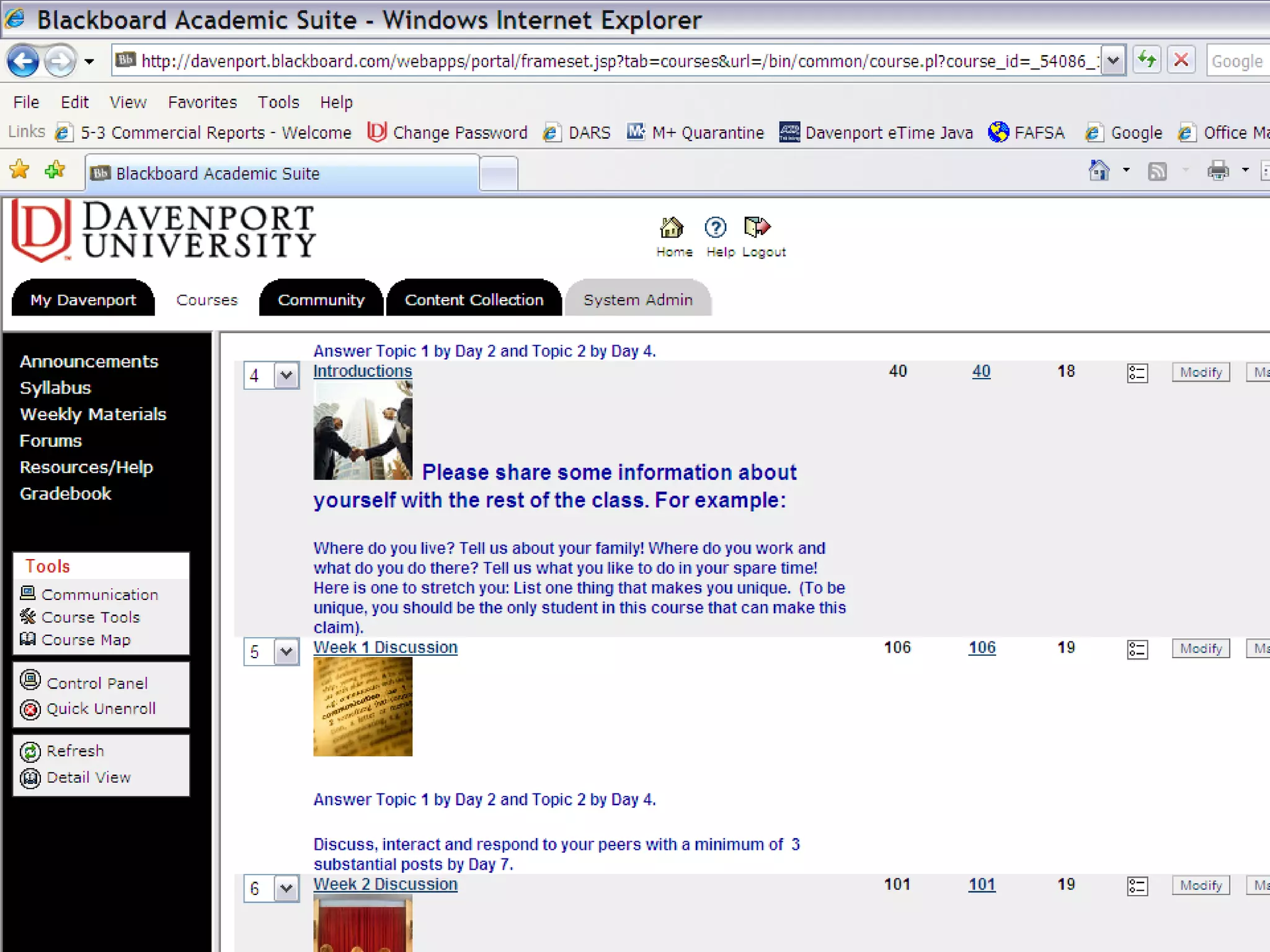The width and height of the screenshot is (1270, 952).
Task: Open the Favorites menu
Action: click(202, 102)
